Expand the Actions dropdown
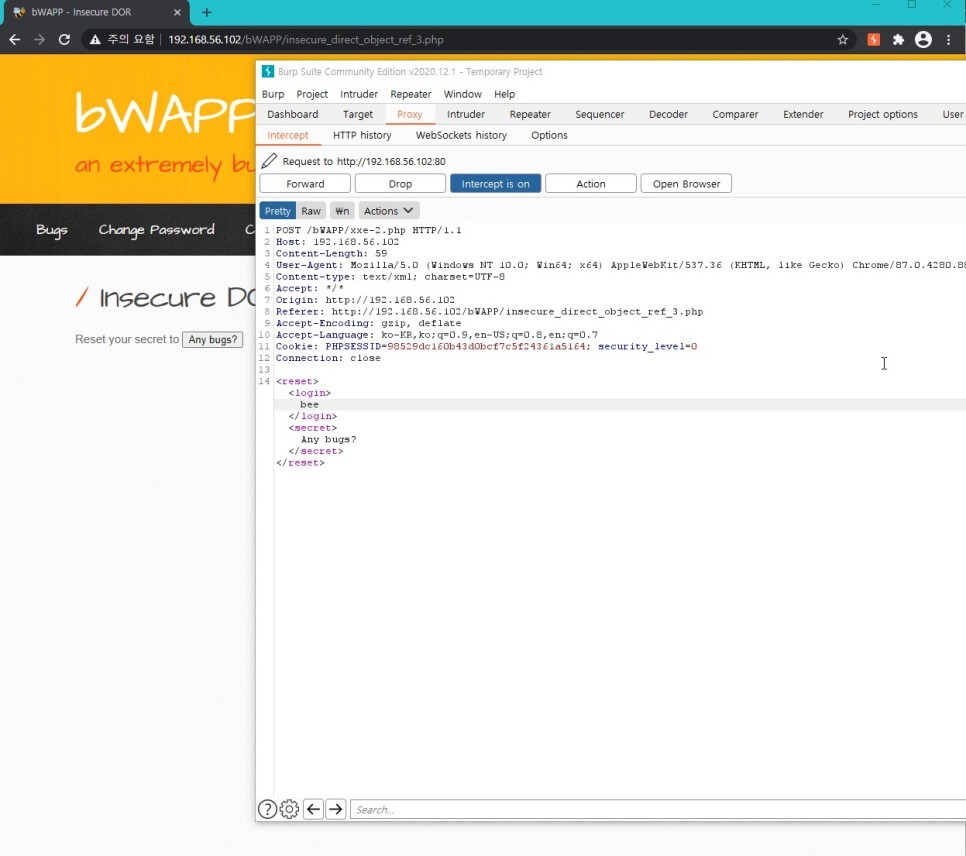 pos(389,211)
